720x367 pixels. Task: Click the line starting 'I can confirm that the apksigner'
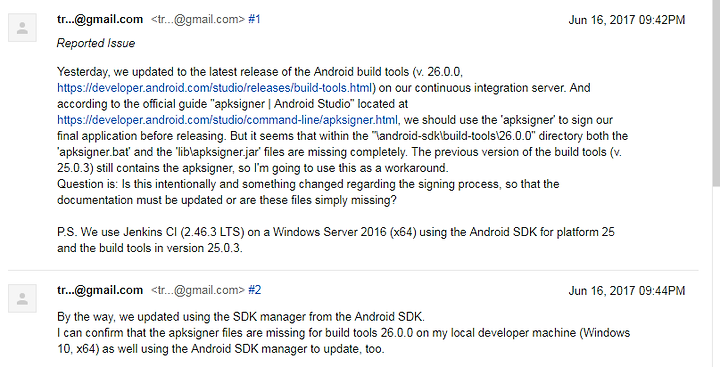(x=343, y=333)
